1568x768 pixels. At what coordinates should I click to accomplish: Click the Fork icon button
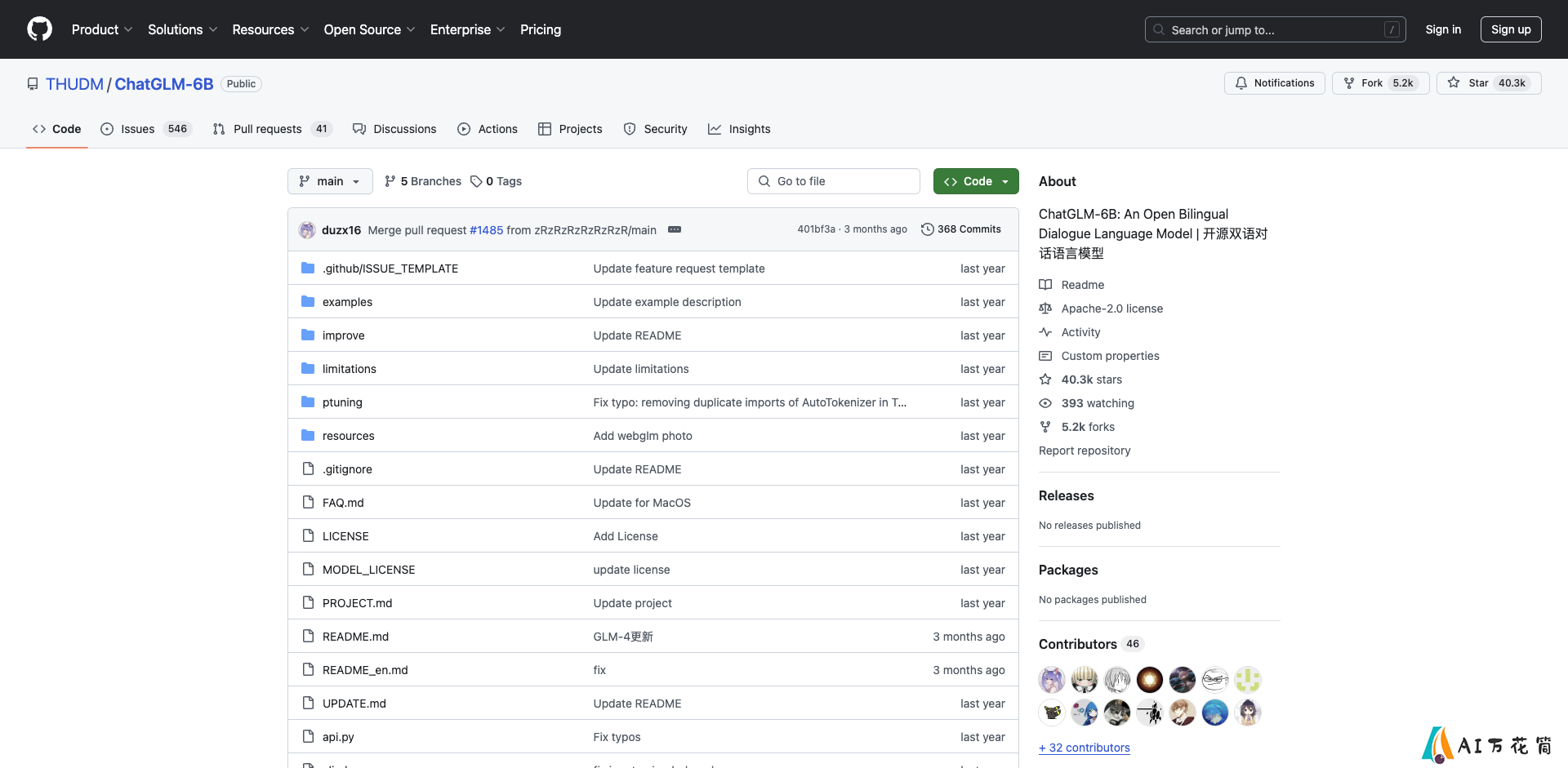point(1349,83)
